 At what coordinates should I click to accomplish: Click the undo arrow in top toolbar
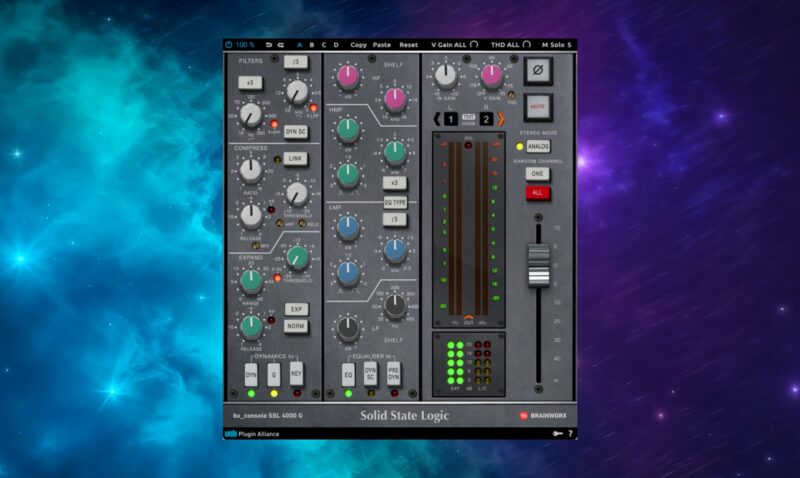[x=269, y=45]
